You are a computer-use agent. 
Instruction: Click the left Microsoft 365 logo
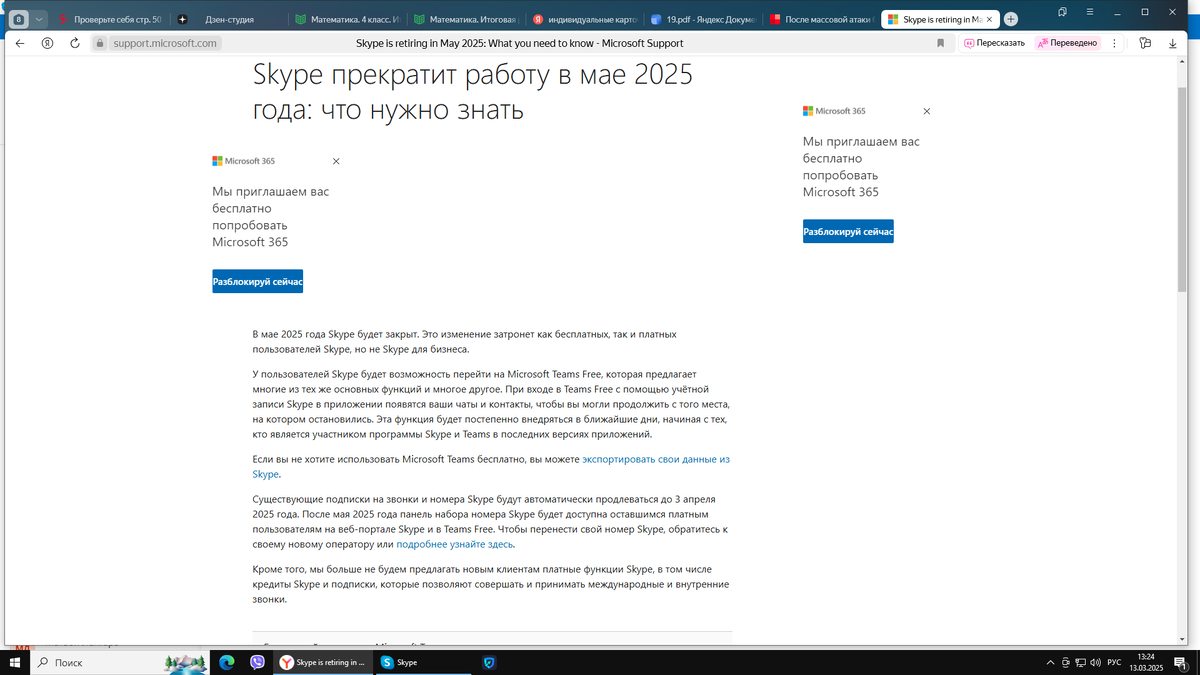coord(243,161)
